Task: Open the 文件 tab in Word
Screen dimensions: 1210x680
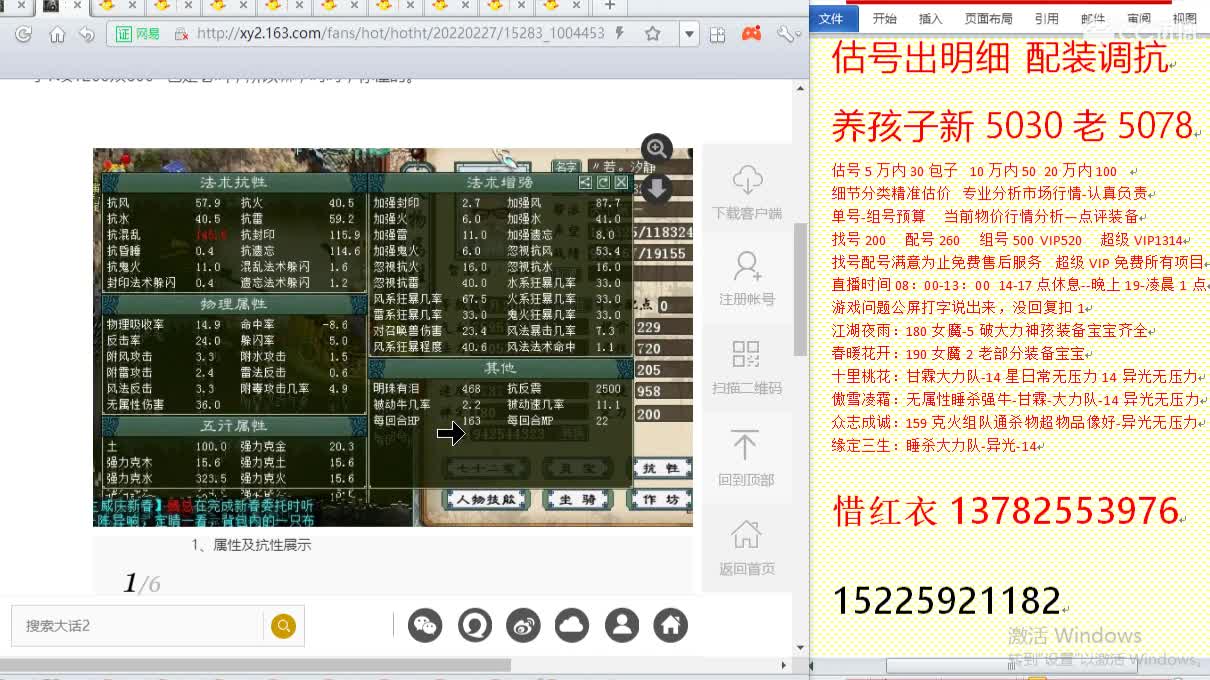Action: (x=832, y=18)
